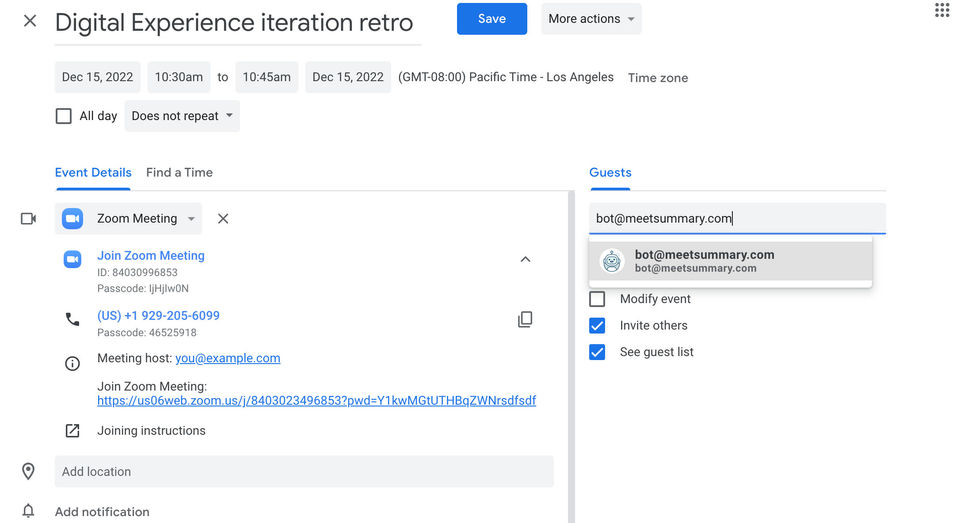Click Add notification
960x523 pixels.
[102, 511]
